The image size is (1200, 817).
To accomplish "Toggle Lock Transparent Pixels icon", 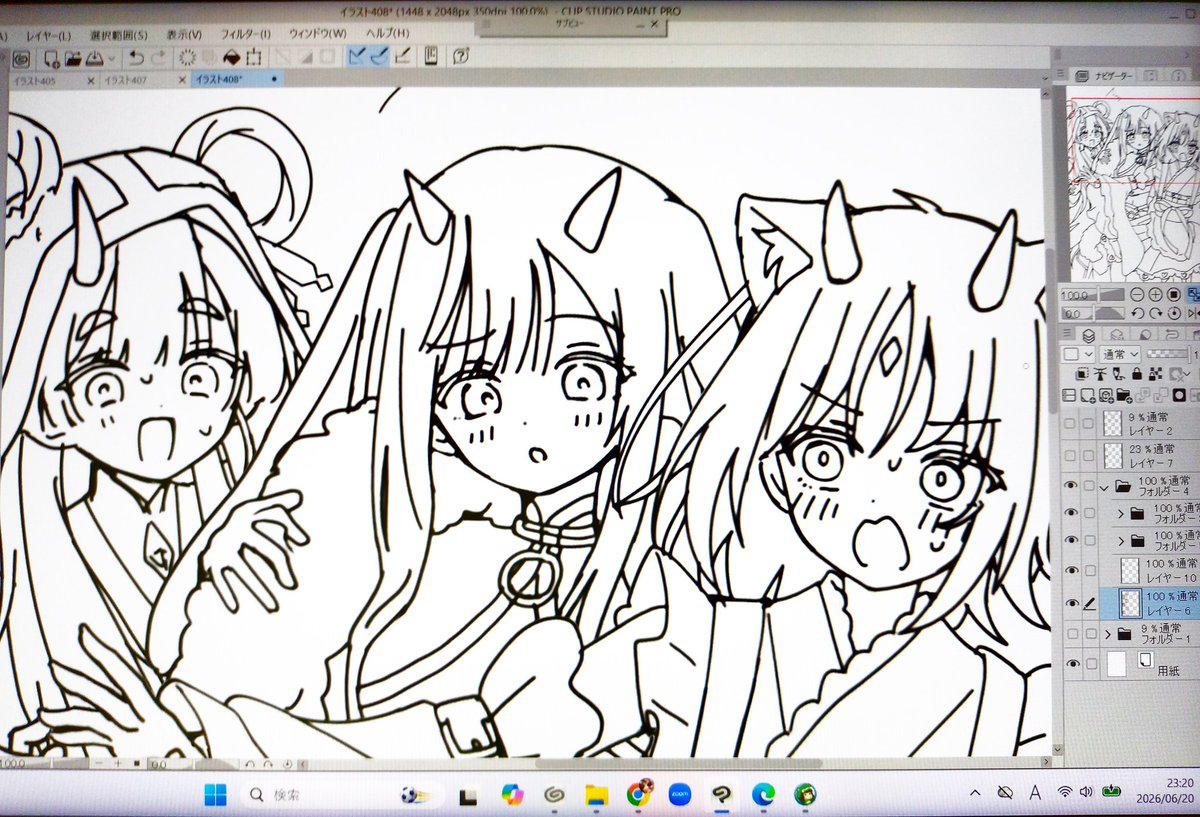I will (1155, 374).
